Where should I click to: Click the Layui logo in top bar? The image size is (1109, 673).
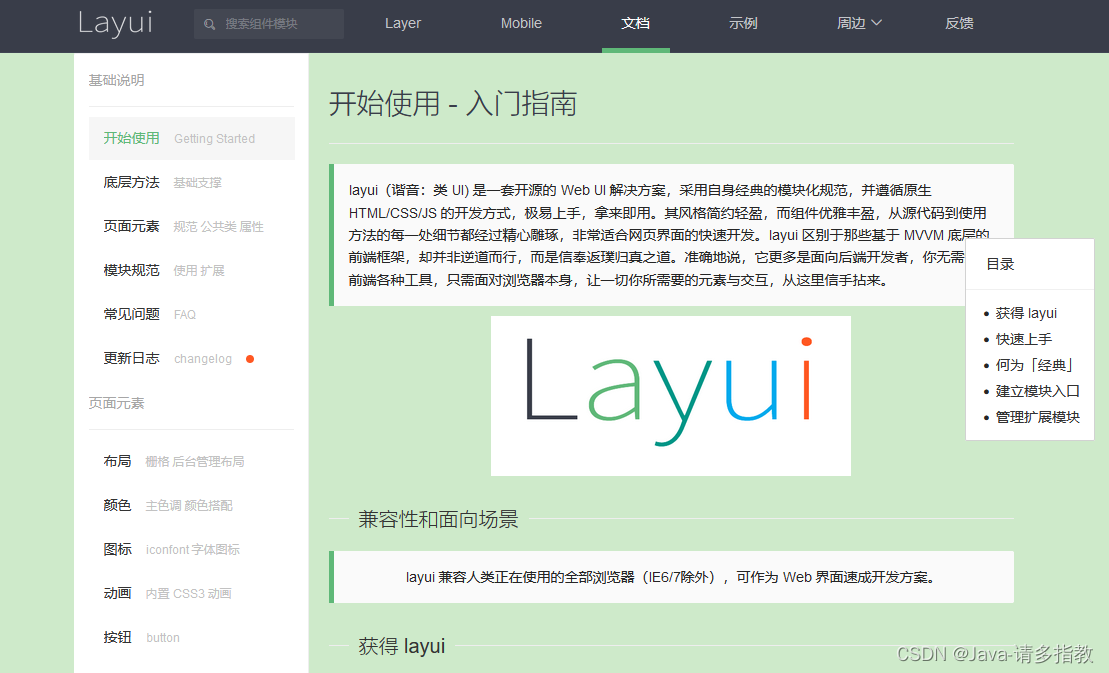[x=113, y=24]
